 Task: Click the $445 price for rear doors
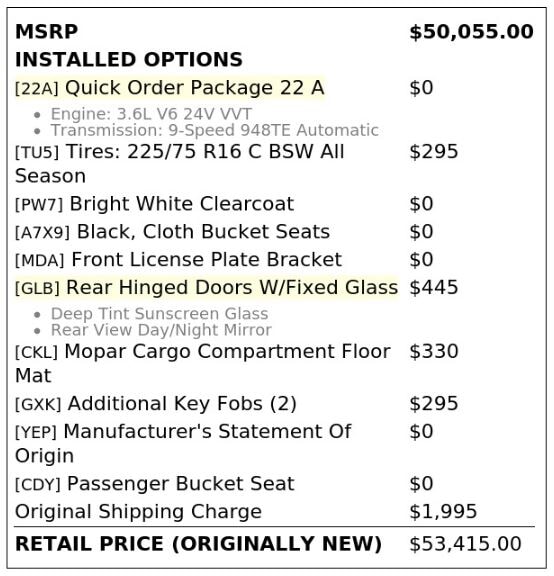(434, 288)
